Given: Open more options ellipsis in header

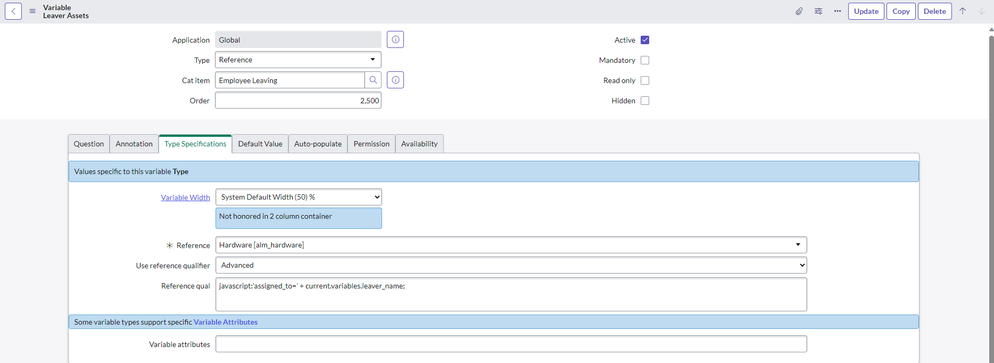Looking at the screenshot, I should 837,11.
